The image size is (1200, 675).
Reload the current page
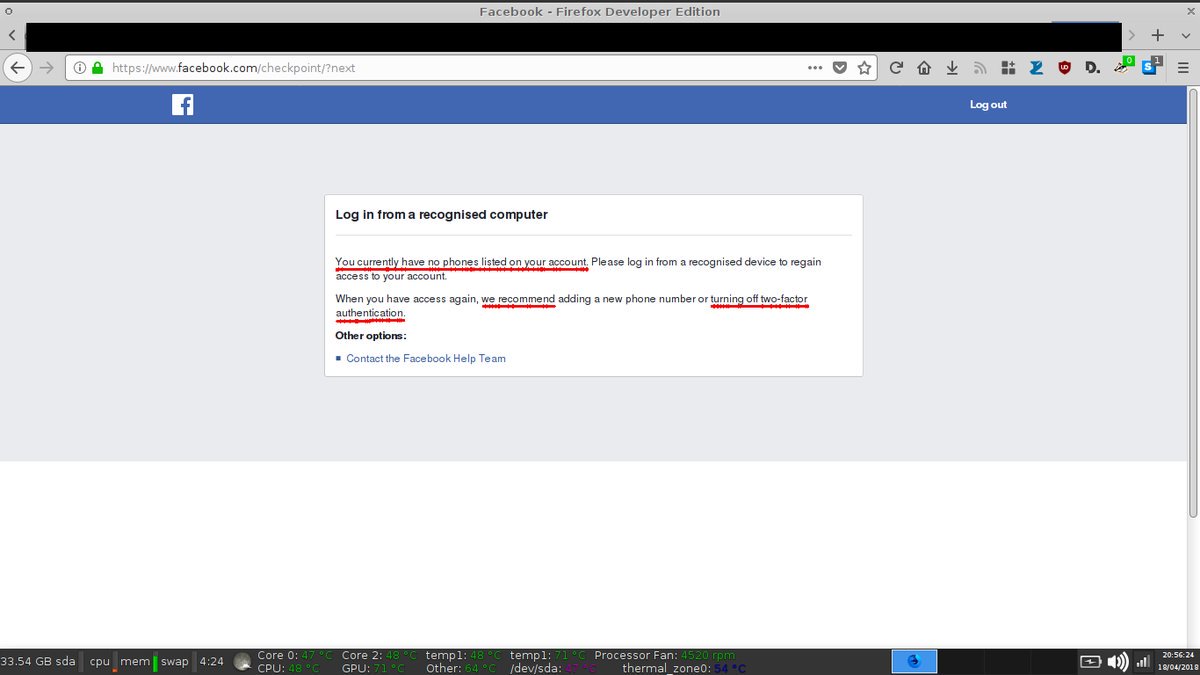coord(896,68)
